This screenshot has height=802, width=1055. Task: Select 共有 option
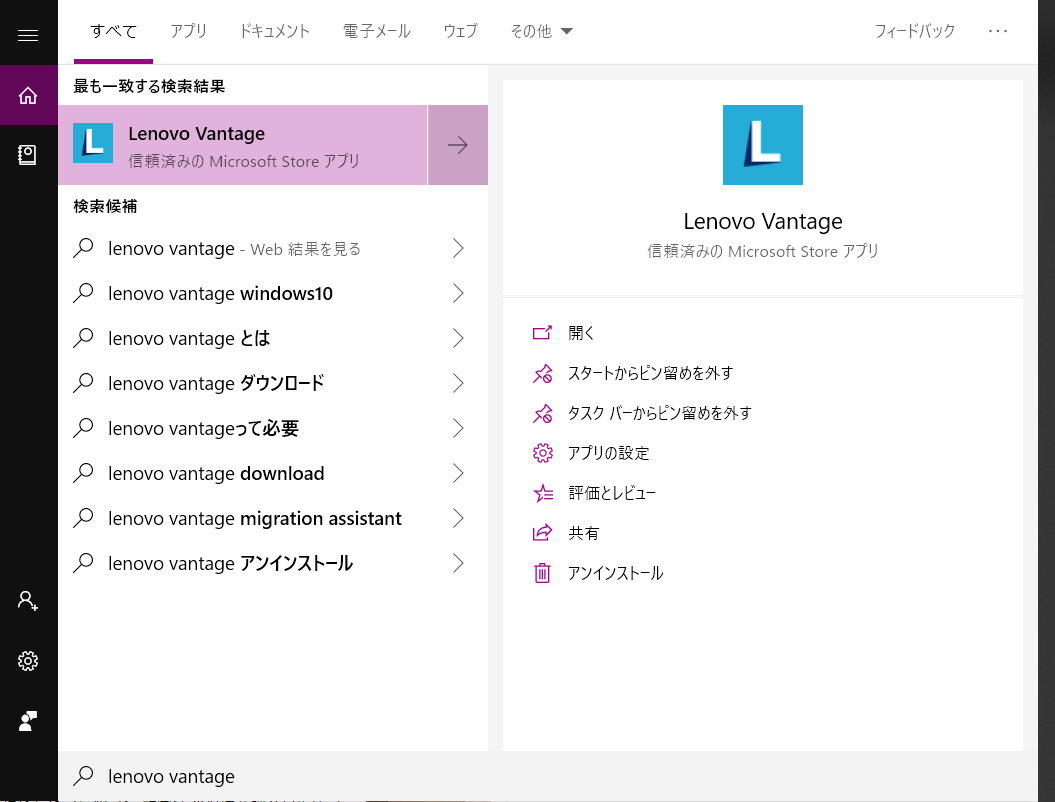pyautogui.click(x=583, y=533)
